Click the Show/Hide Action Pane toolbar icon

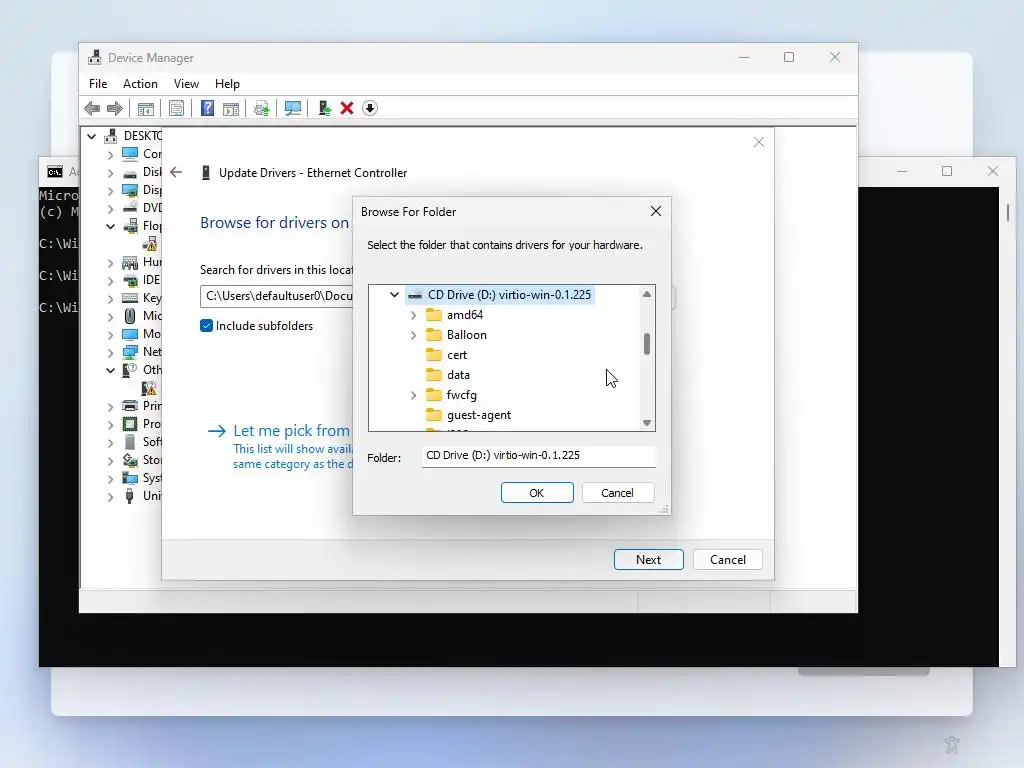click(231, 108)
